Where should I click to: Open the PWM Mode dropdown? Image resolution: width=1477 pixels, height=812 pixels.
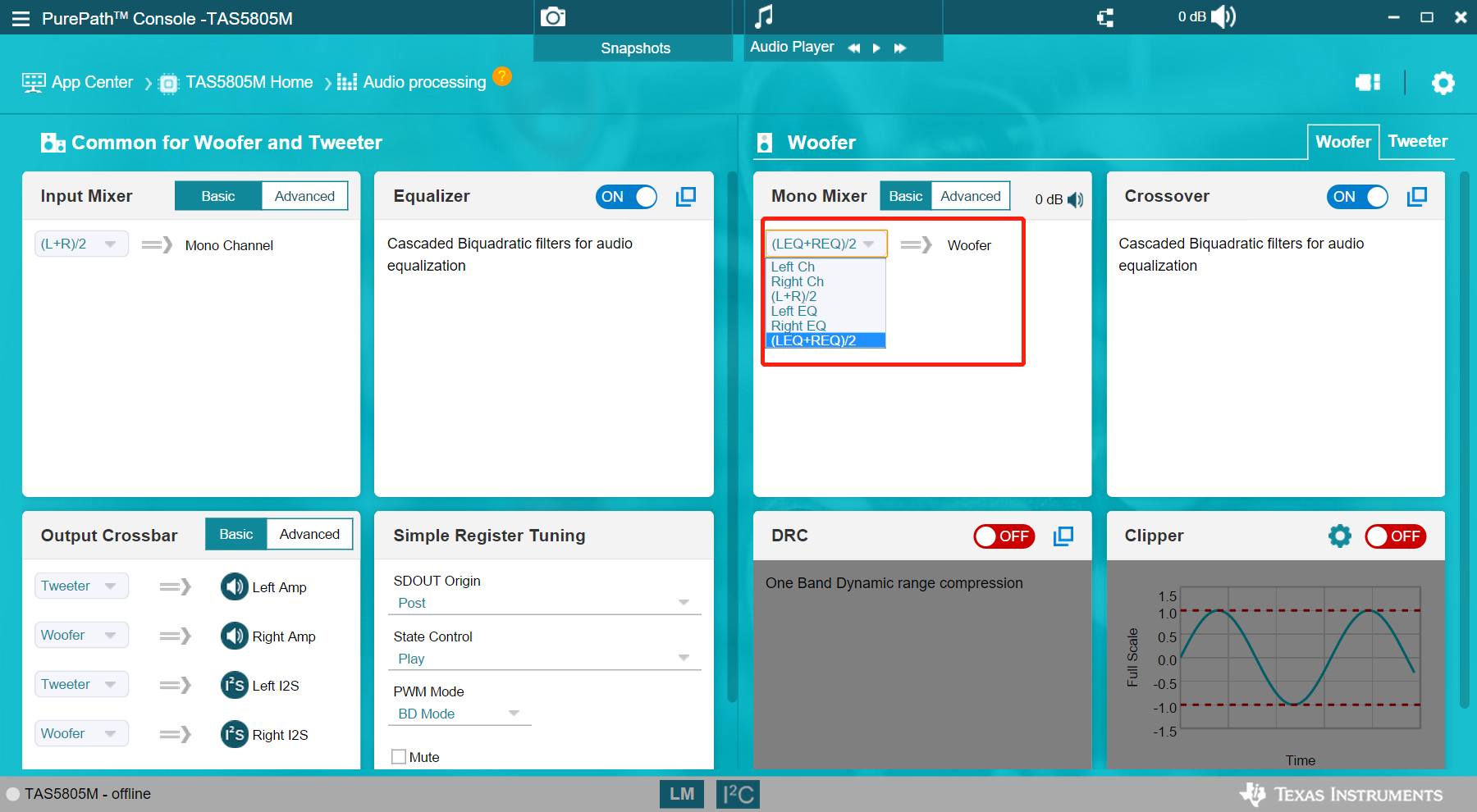(x=460, y=714)
